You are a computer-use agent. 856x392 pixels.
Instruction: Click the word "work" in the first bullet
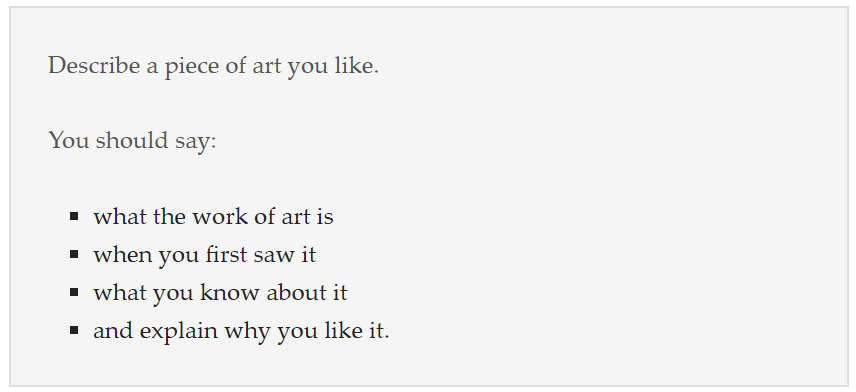pyautogui.click(x=220, y=216)
